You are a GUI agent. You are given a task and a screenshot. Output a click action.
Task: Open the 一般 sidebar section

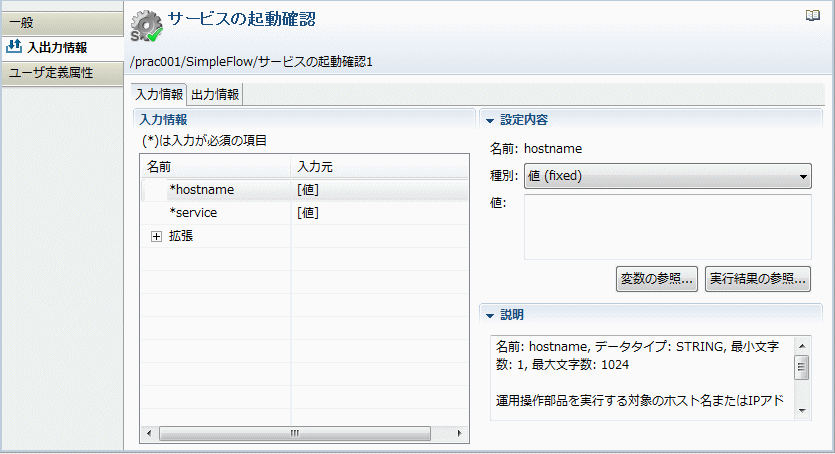coord(62,23)
